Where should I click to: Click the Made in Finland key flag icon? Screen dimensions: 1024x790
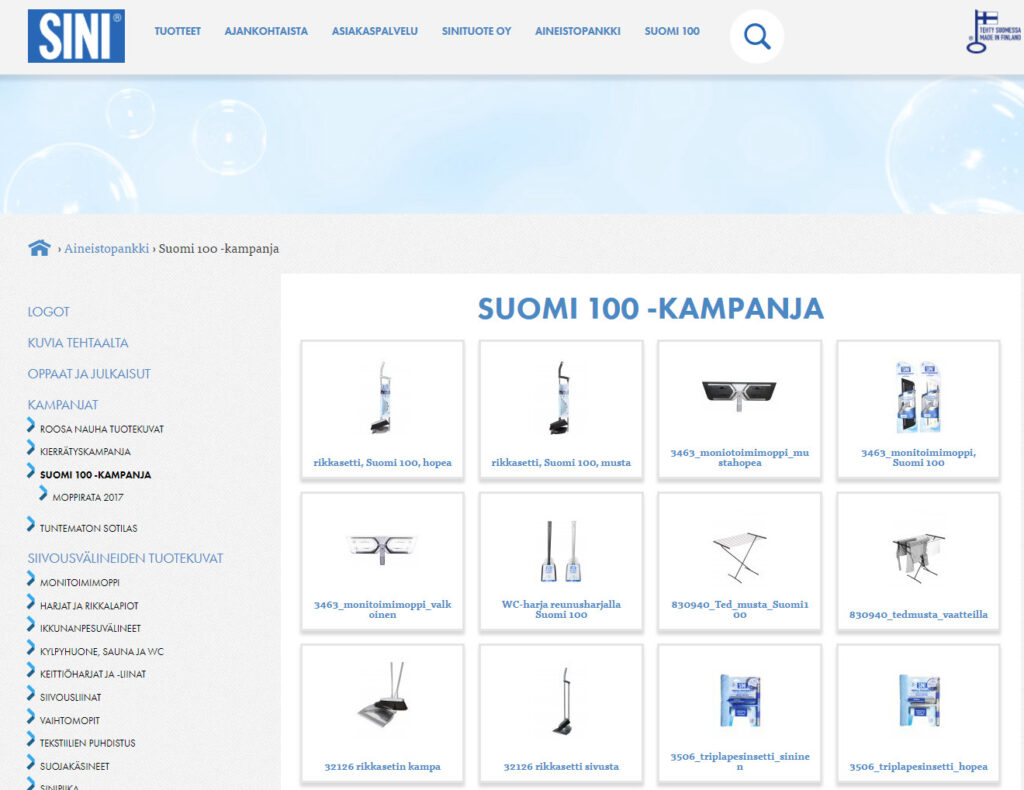tap(993, 31)
